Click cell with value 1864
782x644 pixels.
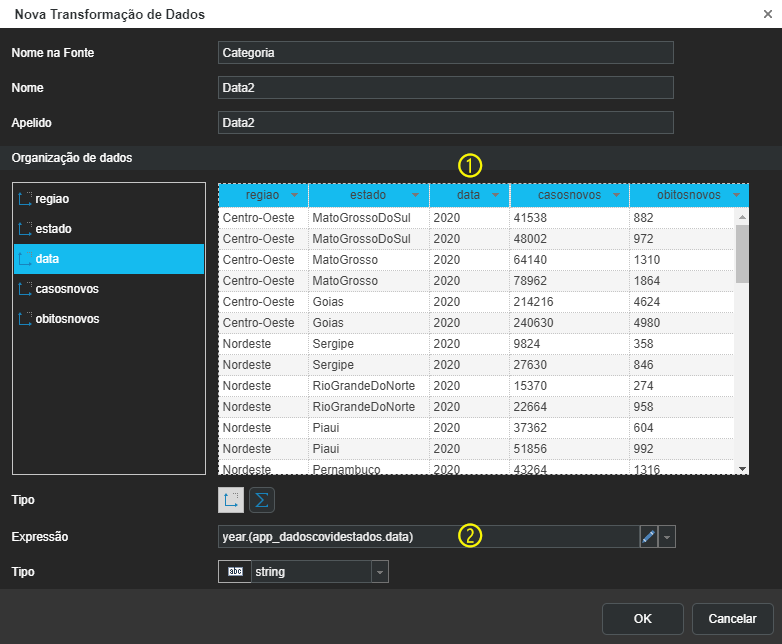(x=682, y=281)
